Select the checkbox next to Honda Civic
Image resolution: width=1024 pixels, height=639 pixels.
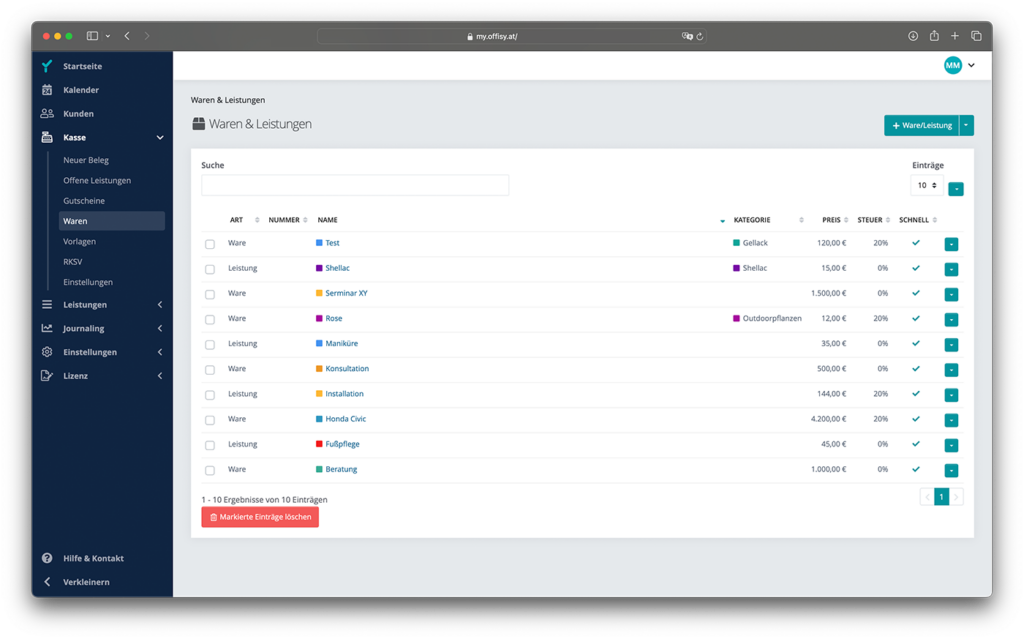210,420
